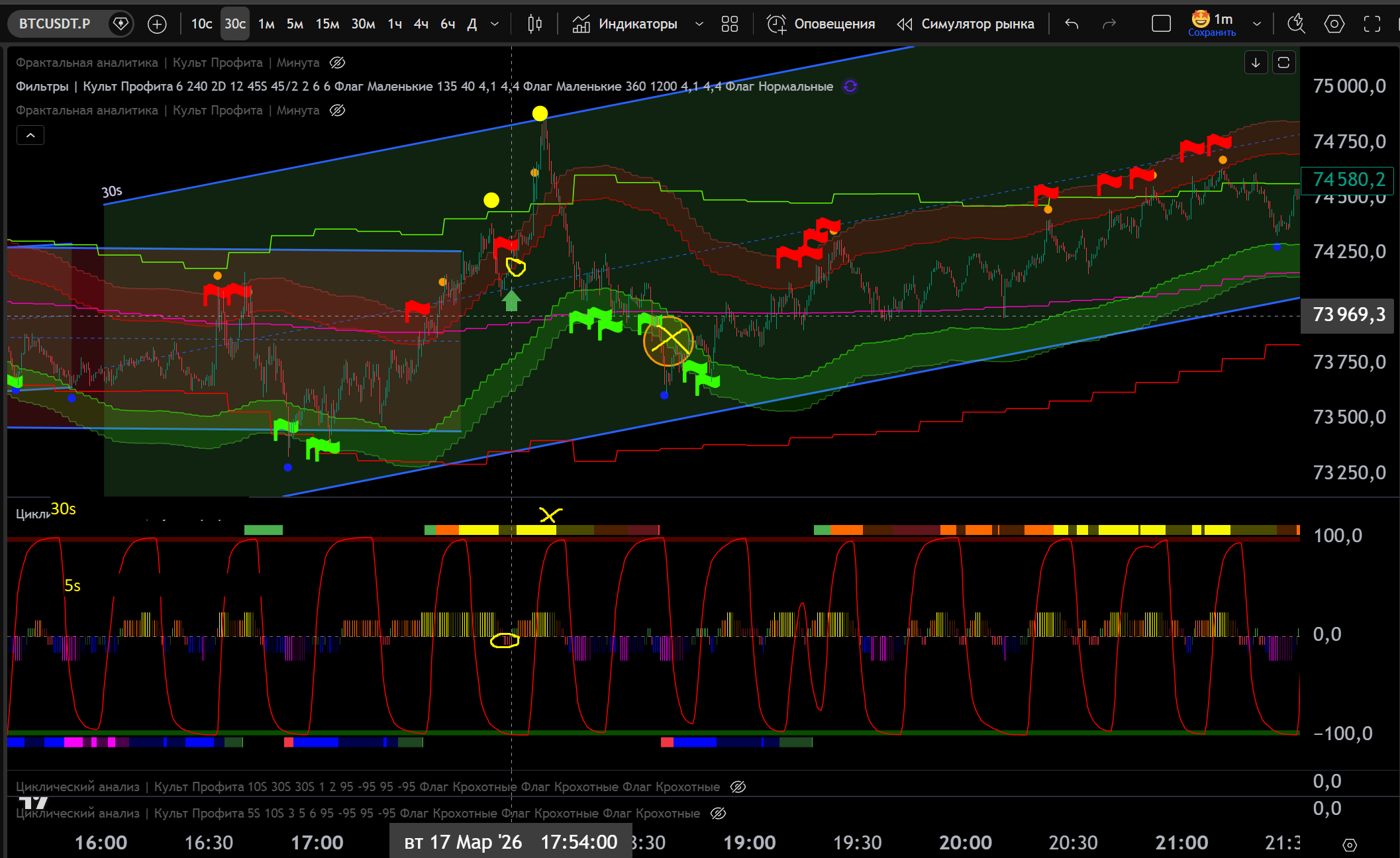The width and height of the screenshot is (1400, 858).
Task: Collapse the indicator legend chevron
Action: [x=30, y=136]
